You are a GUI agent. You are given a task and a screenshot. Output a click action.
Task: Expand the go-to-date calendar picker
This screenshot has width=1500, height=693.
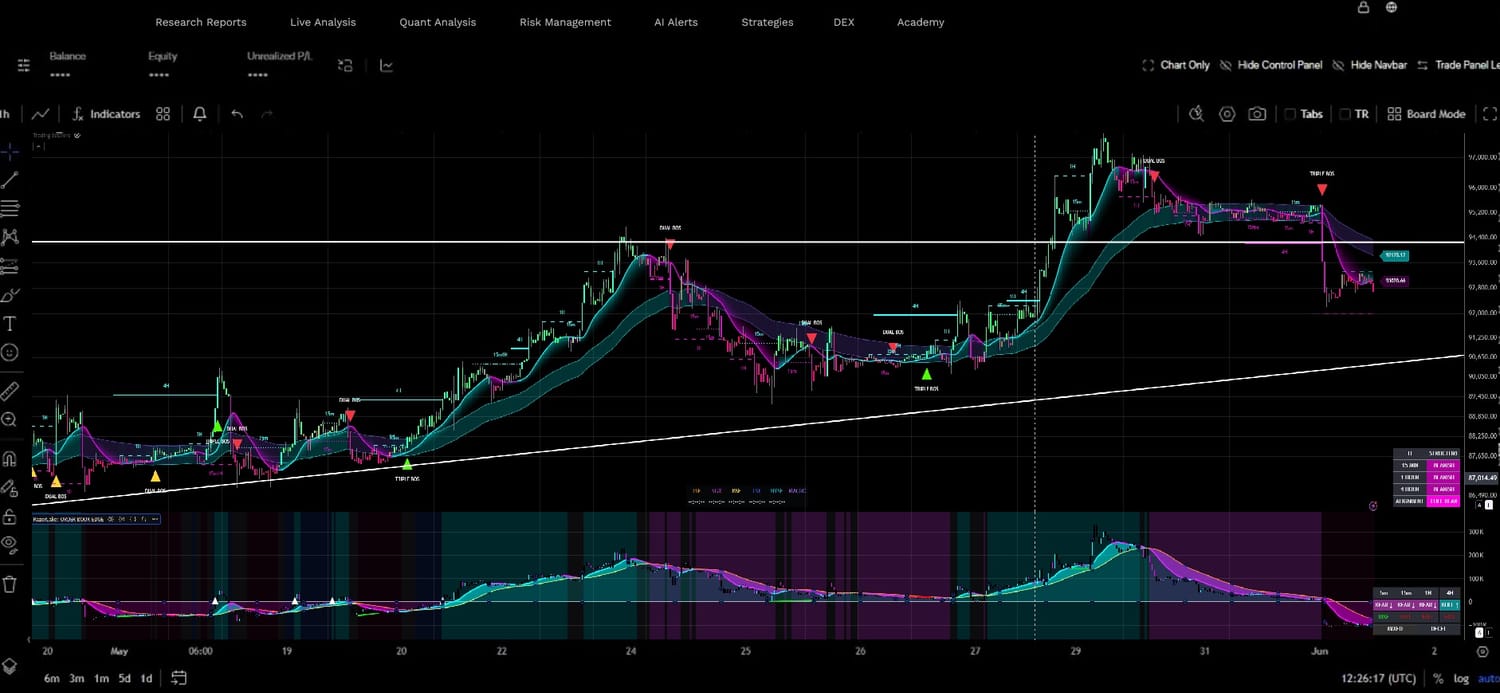click(179, 678)
